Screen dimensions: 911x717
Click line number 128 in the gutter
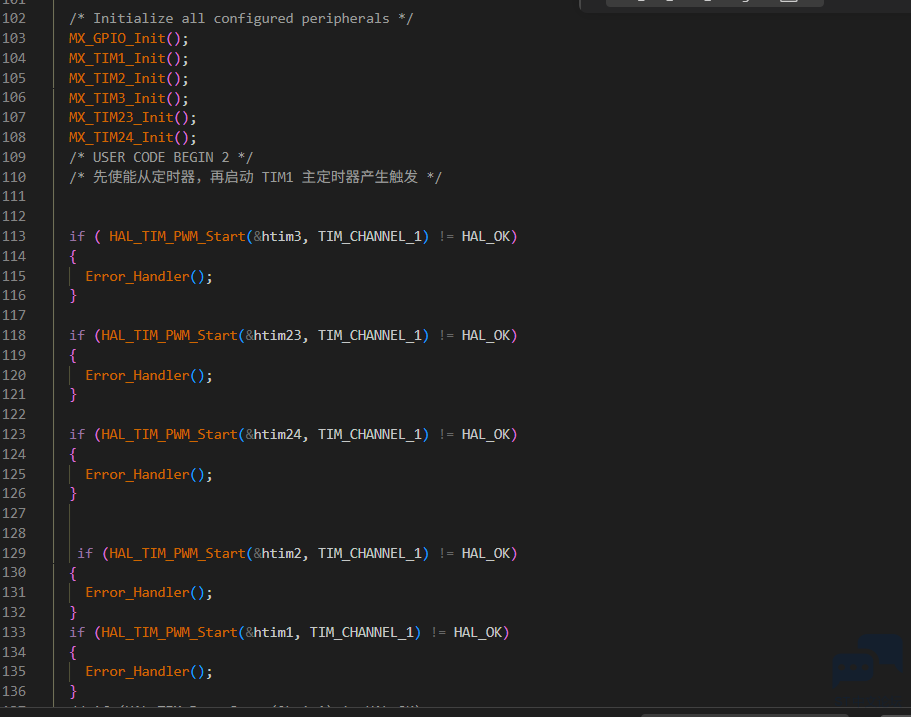pyautogui.click(x=14, y=533)
